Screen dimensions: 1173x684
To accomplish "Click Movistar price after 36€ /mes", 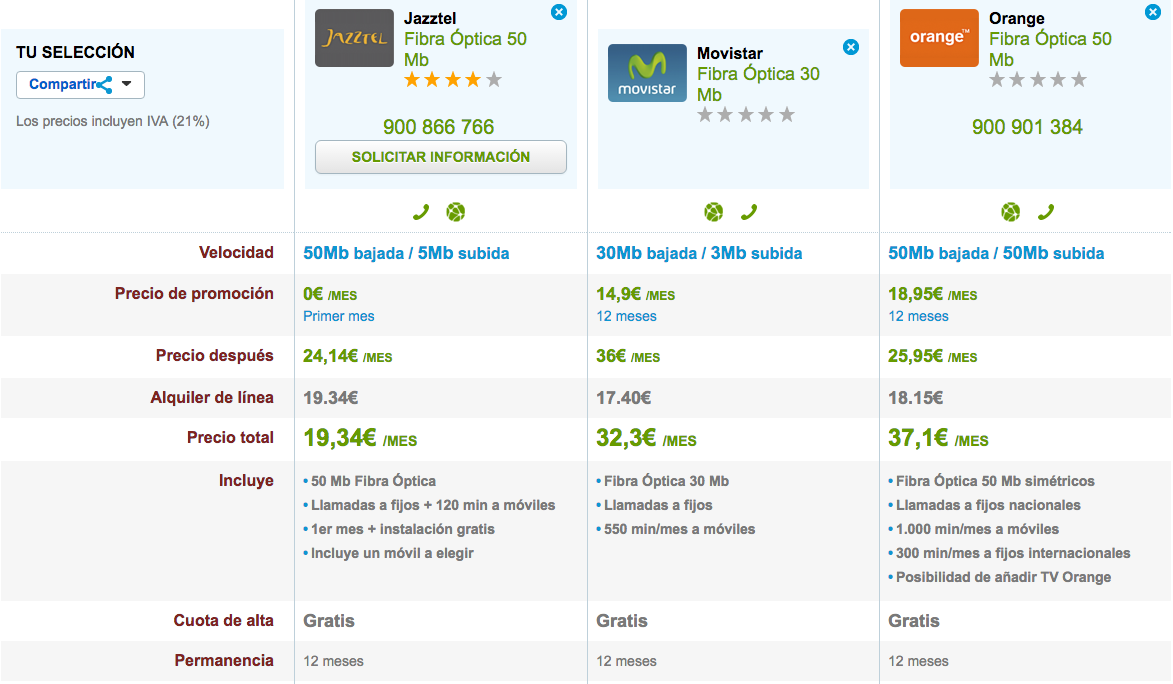I will 628,356.
